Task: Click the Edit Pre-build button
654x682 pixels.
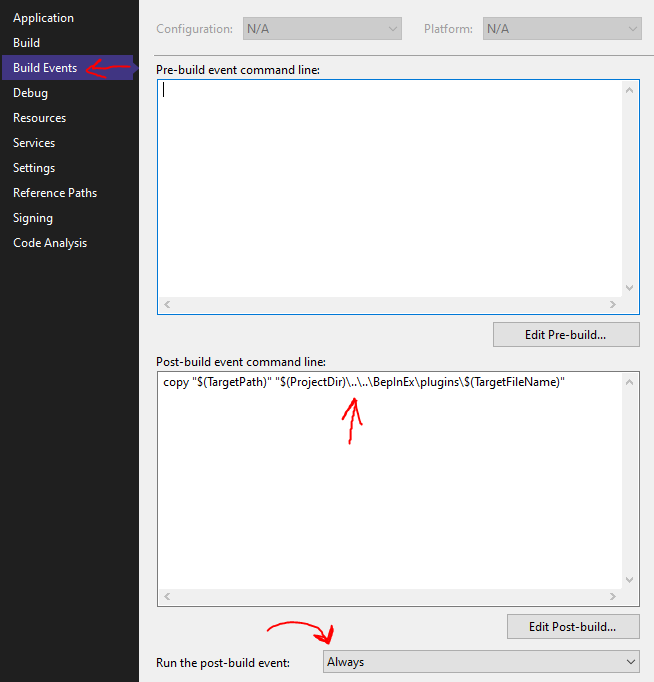Action: [x=566, y=335]
